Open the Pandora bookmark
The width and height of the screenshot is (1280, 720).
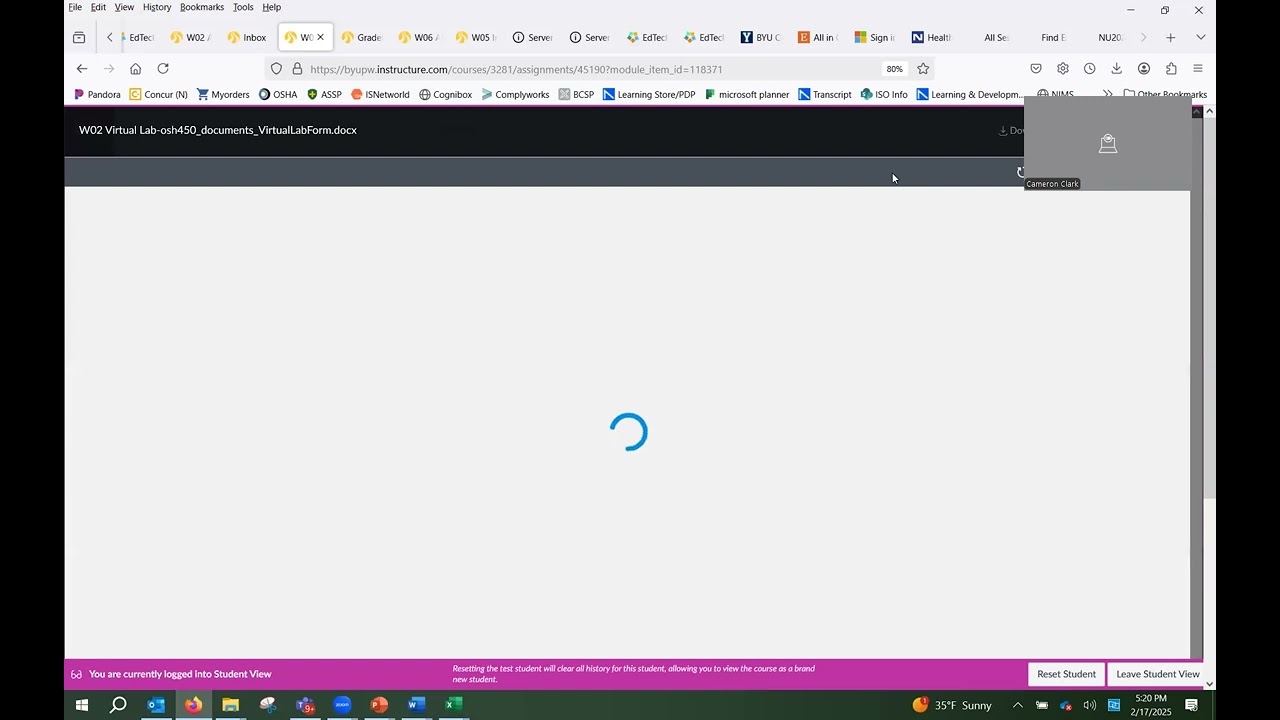97,95
